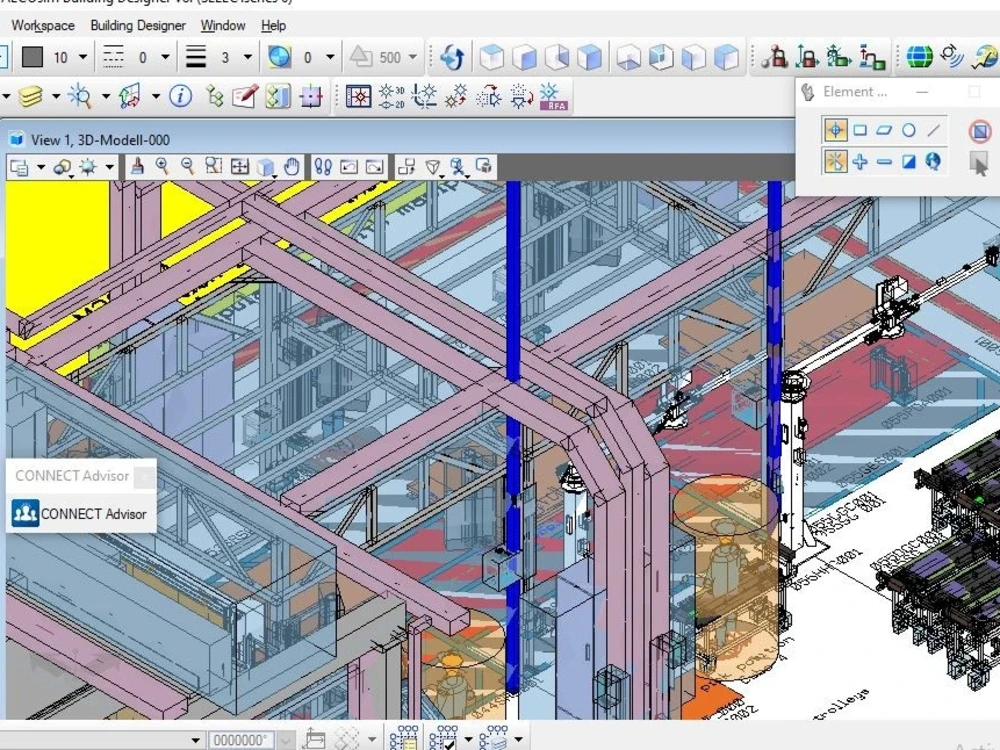1000x750 pixels.
Task: Click the RFA import icon
Action: pyautogui.click(x=553, y=96)
